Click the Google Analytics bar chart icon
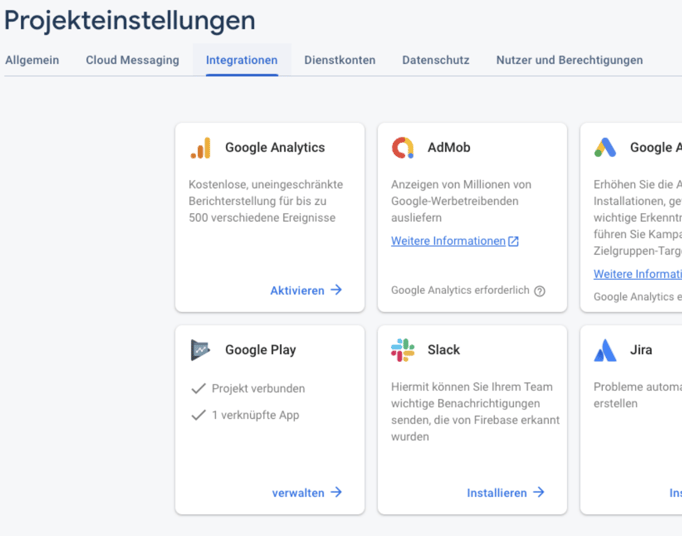The image size is (682, 536). coord(201,148)
